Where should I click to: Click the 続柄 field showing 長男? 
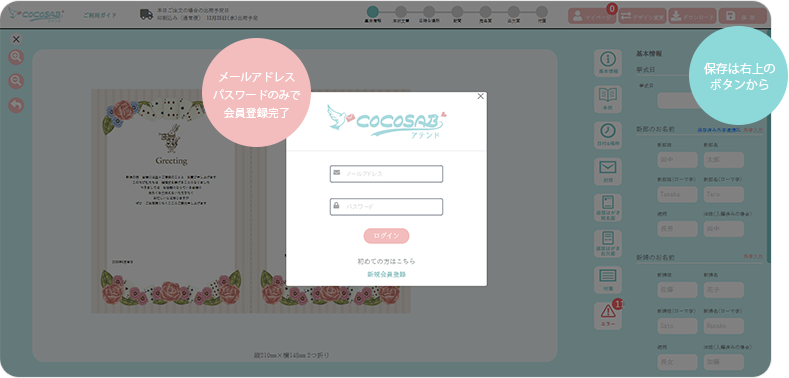[x=677, y=229]
